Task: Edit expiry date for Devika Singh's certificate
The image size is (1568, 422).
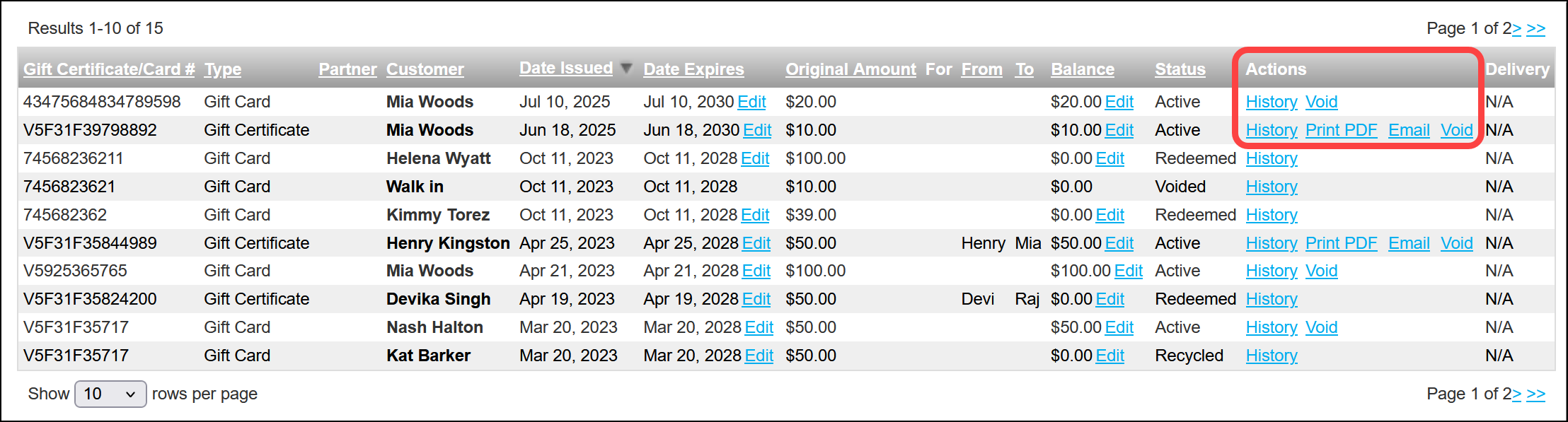Action: 756,299
